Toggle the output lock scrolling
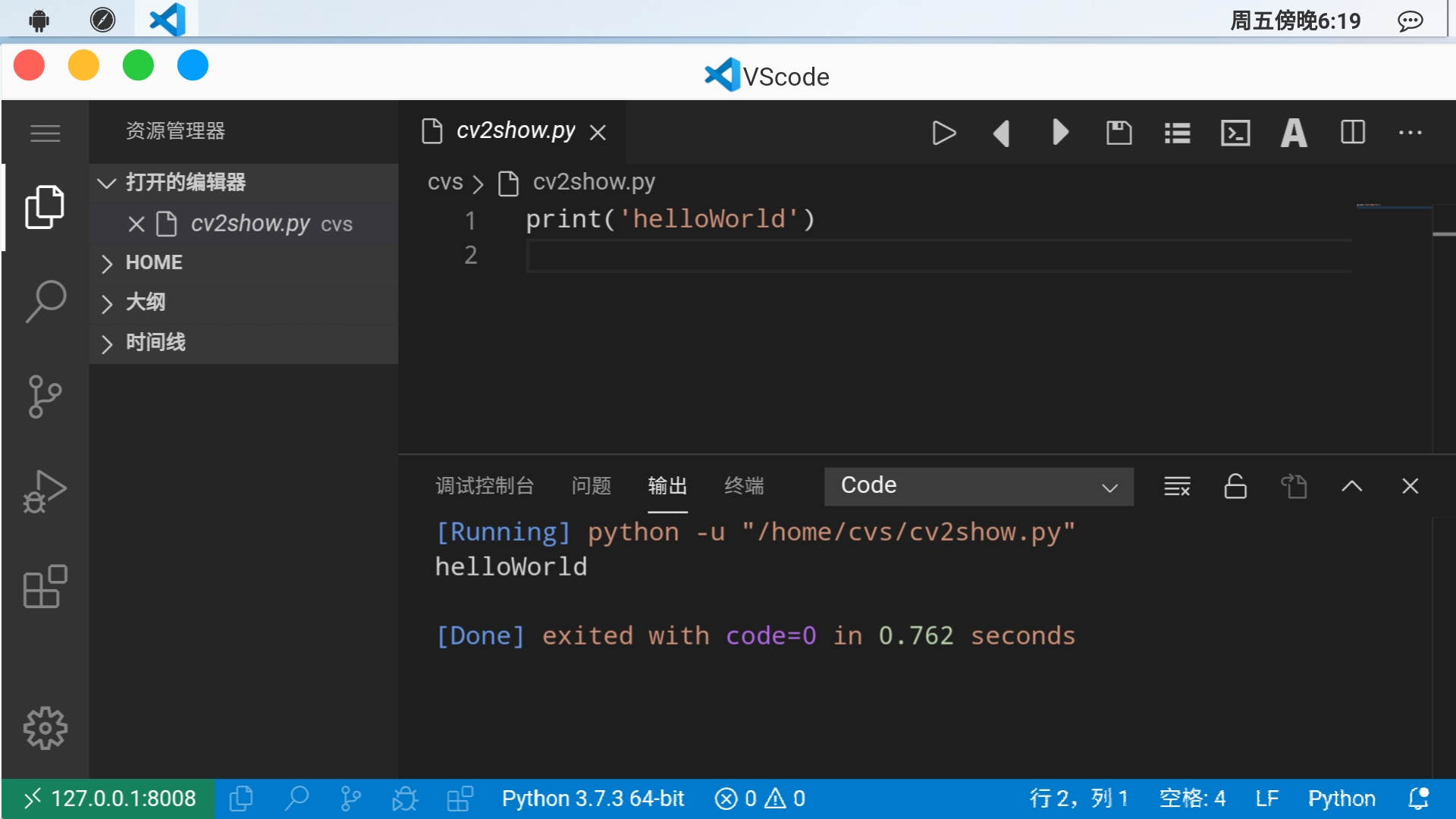The width and height of the screenshot is (1456, 819). click(1235, 486)
